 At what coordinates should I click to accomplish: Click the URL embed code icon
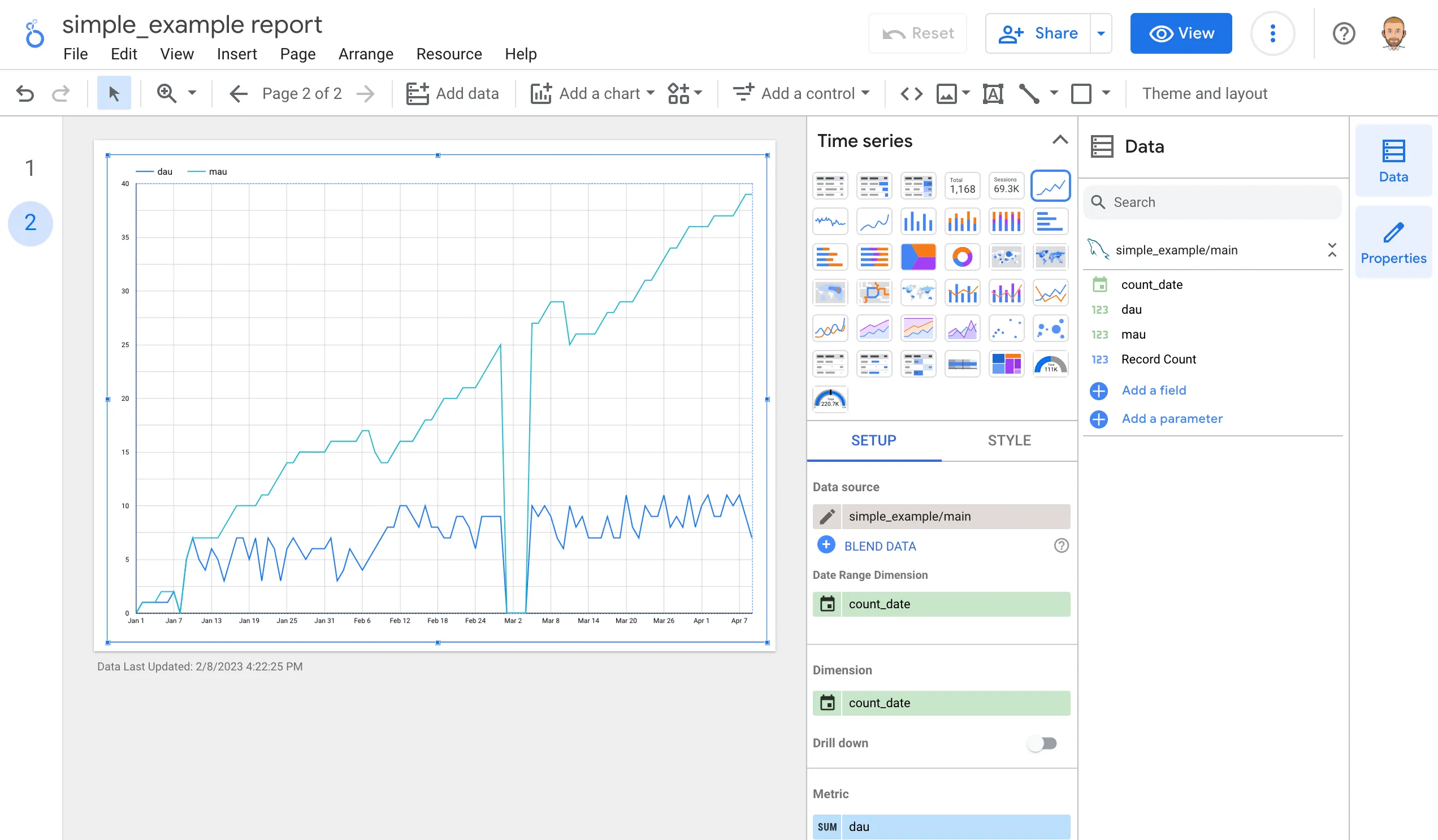[911, 93]
